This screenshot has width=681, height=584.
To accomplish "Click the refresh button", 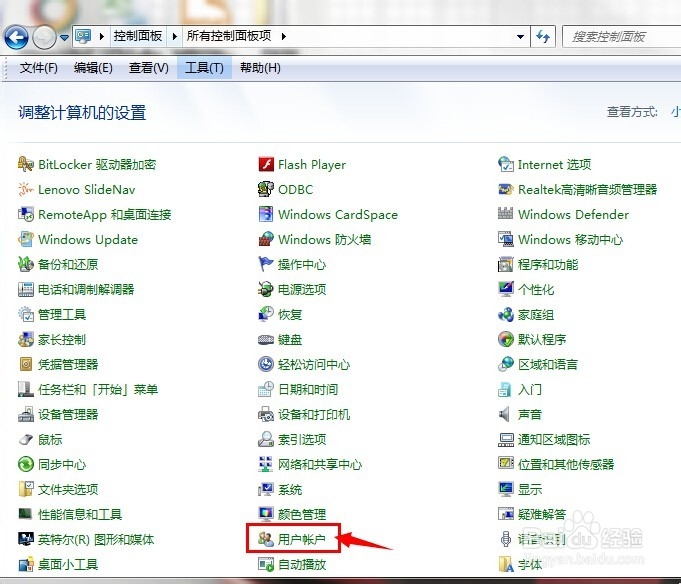I will point(543,36).
